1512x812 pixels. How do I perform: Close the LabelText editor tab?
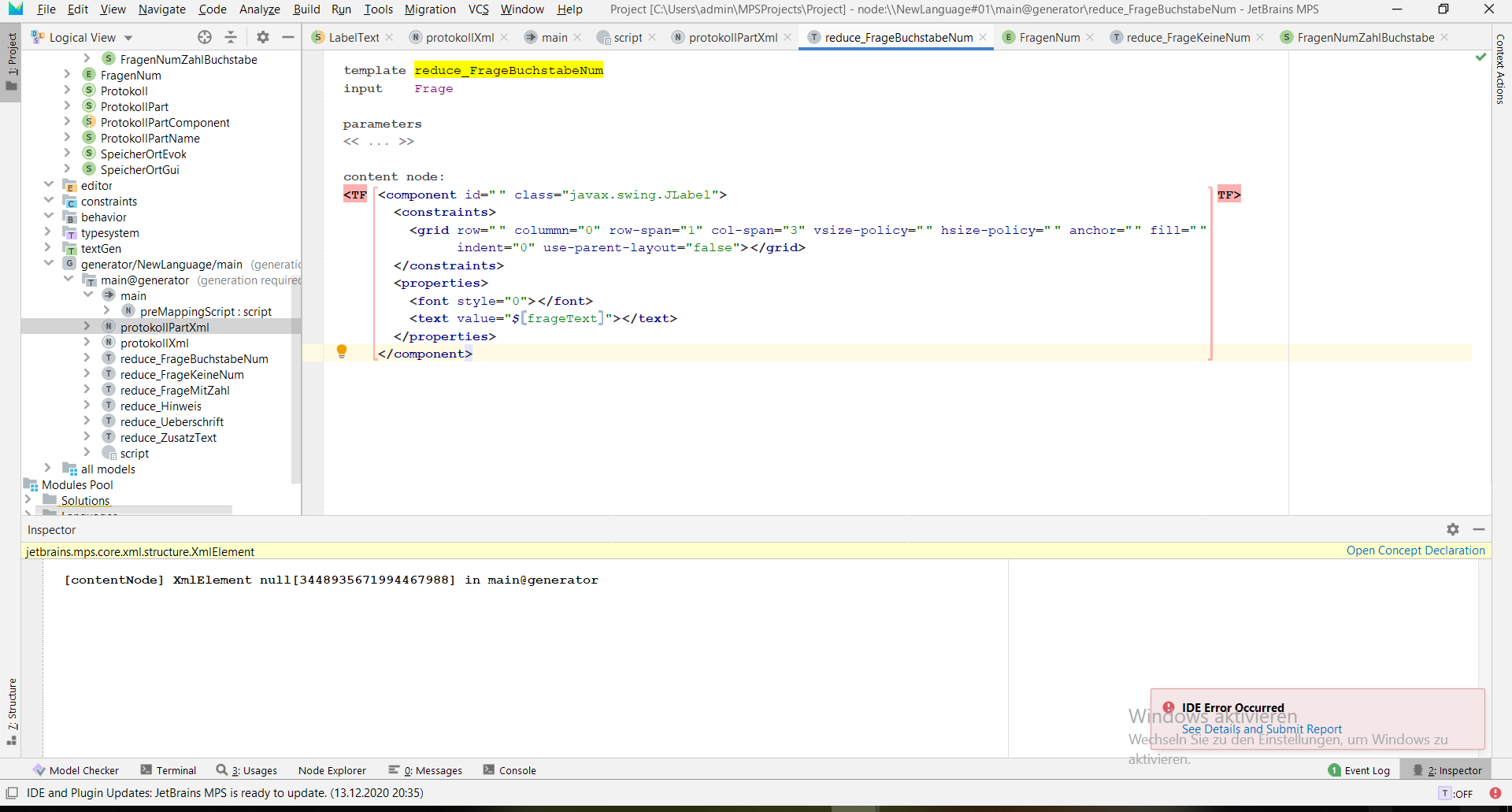pyautogui.click(x=390, y=37)
